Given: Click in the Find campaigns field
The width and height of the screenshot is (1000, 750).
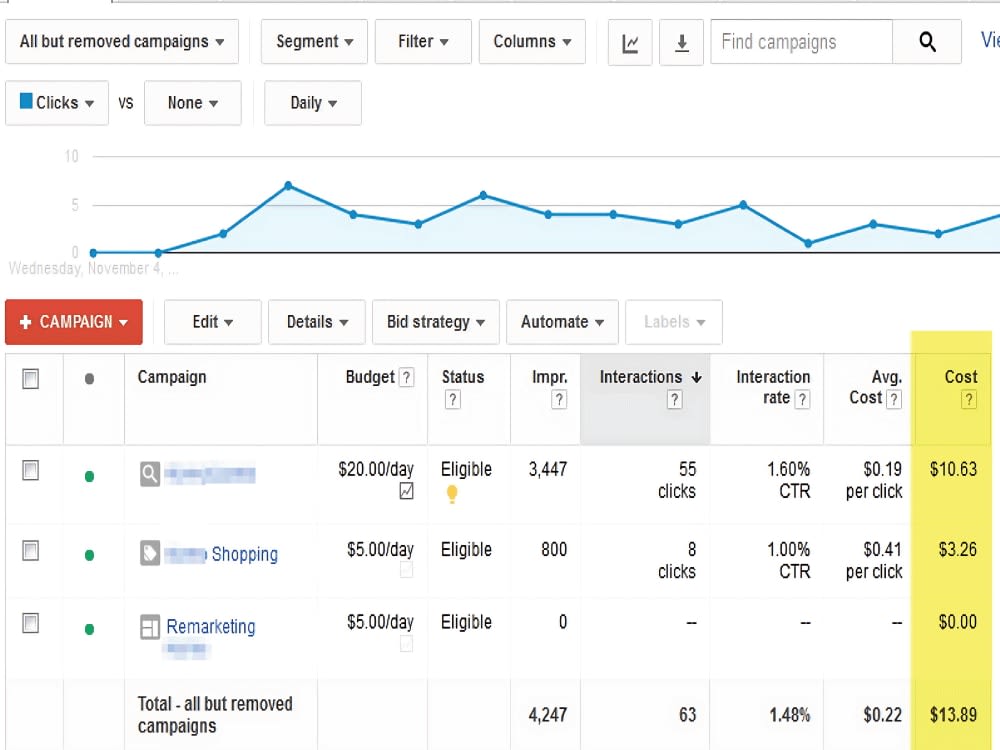Looking at the screenshot, I should pos(802,42).
